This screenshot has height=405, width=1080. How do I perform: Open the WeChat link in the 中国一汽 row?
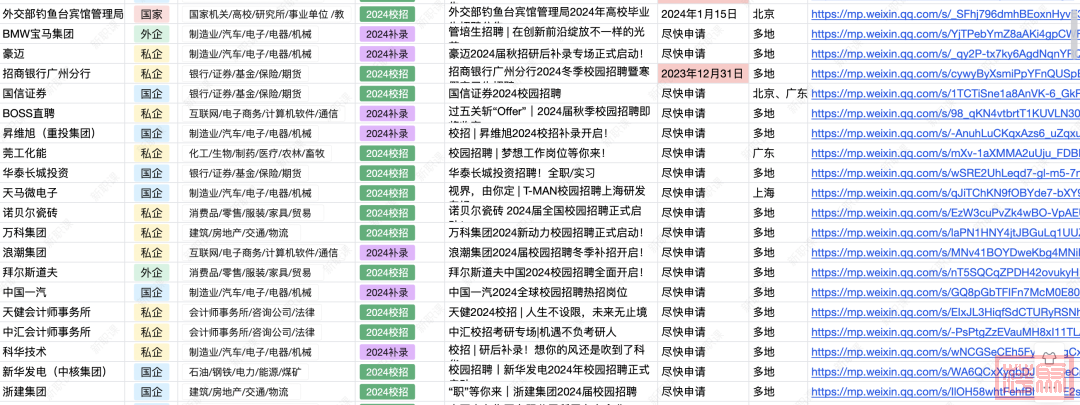(945, 292)
